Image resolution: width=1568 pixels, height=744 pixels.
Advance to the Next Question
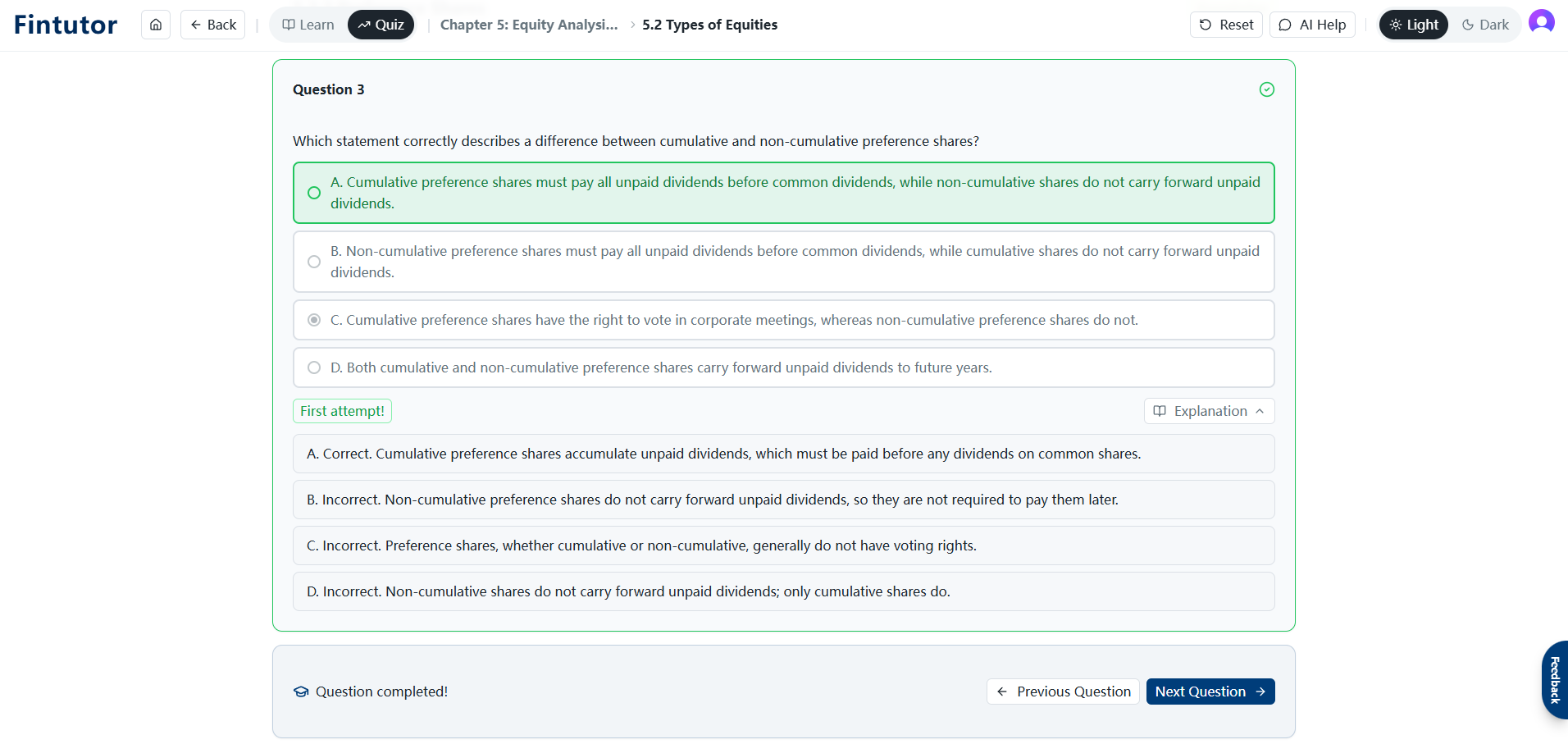[1210, 692]
